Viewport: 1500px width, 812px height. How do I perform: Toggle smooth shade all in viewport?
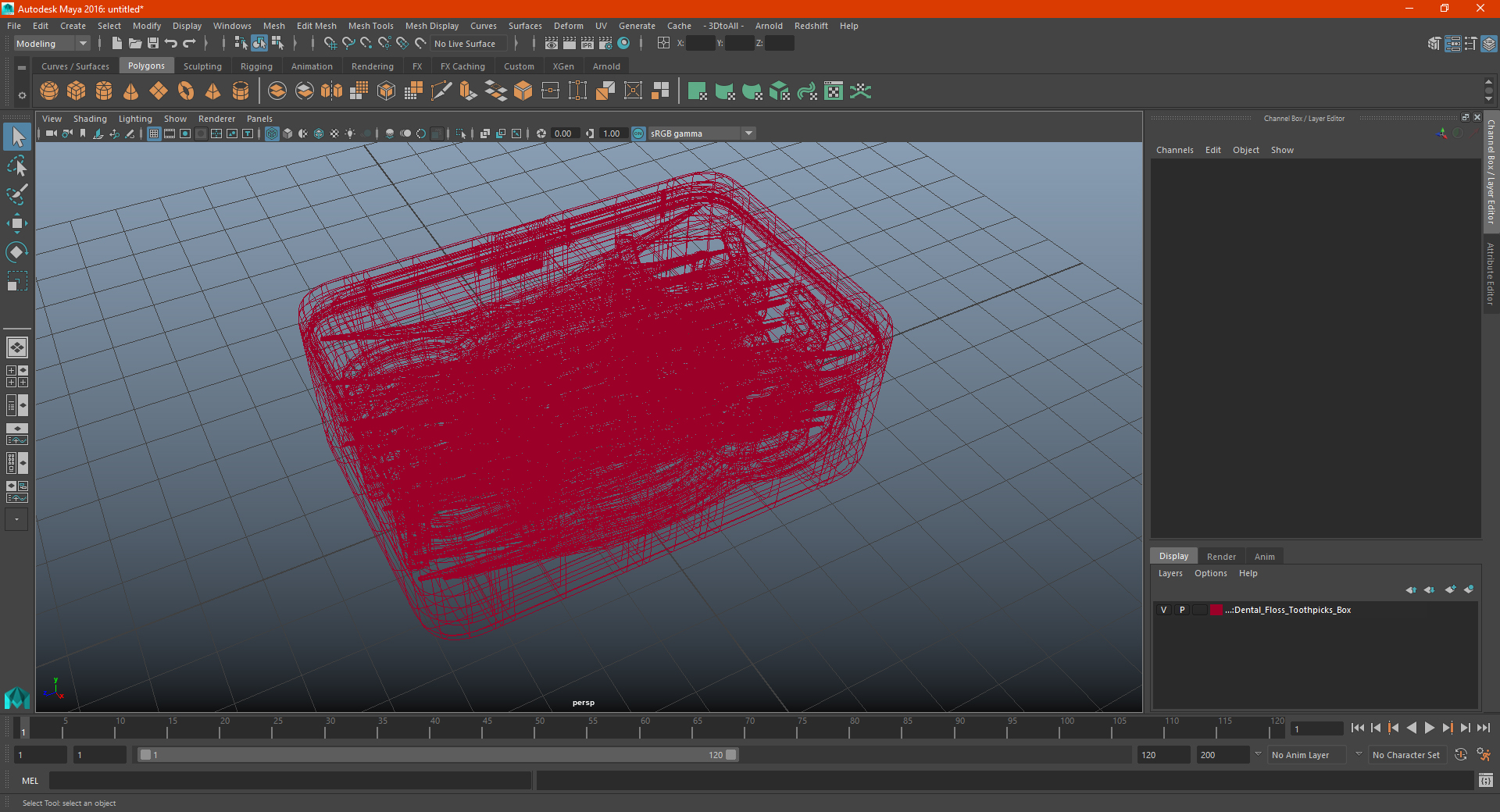pyautogui.click(x=287, y=134)
